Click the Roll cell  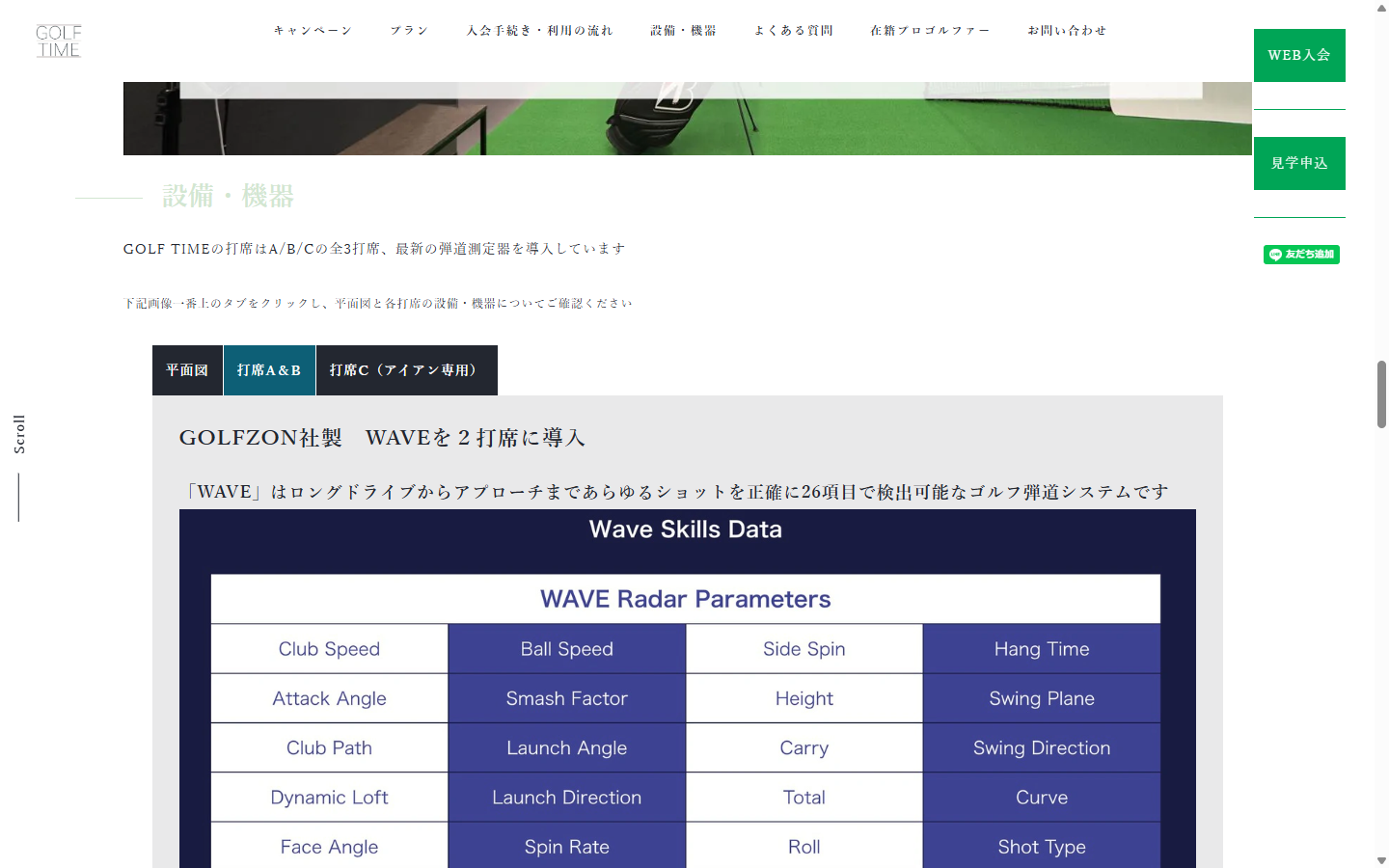804,846
